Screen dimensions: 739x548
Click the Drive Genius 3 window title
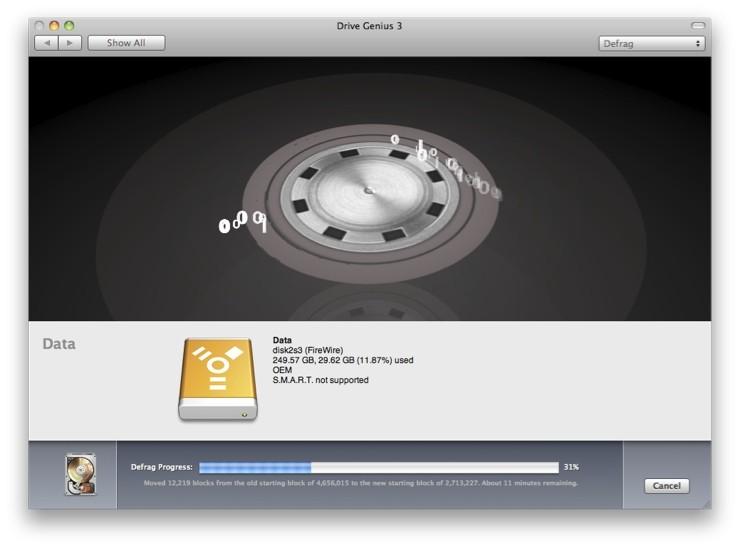pos(369,25)
